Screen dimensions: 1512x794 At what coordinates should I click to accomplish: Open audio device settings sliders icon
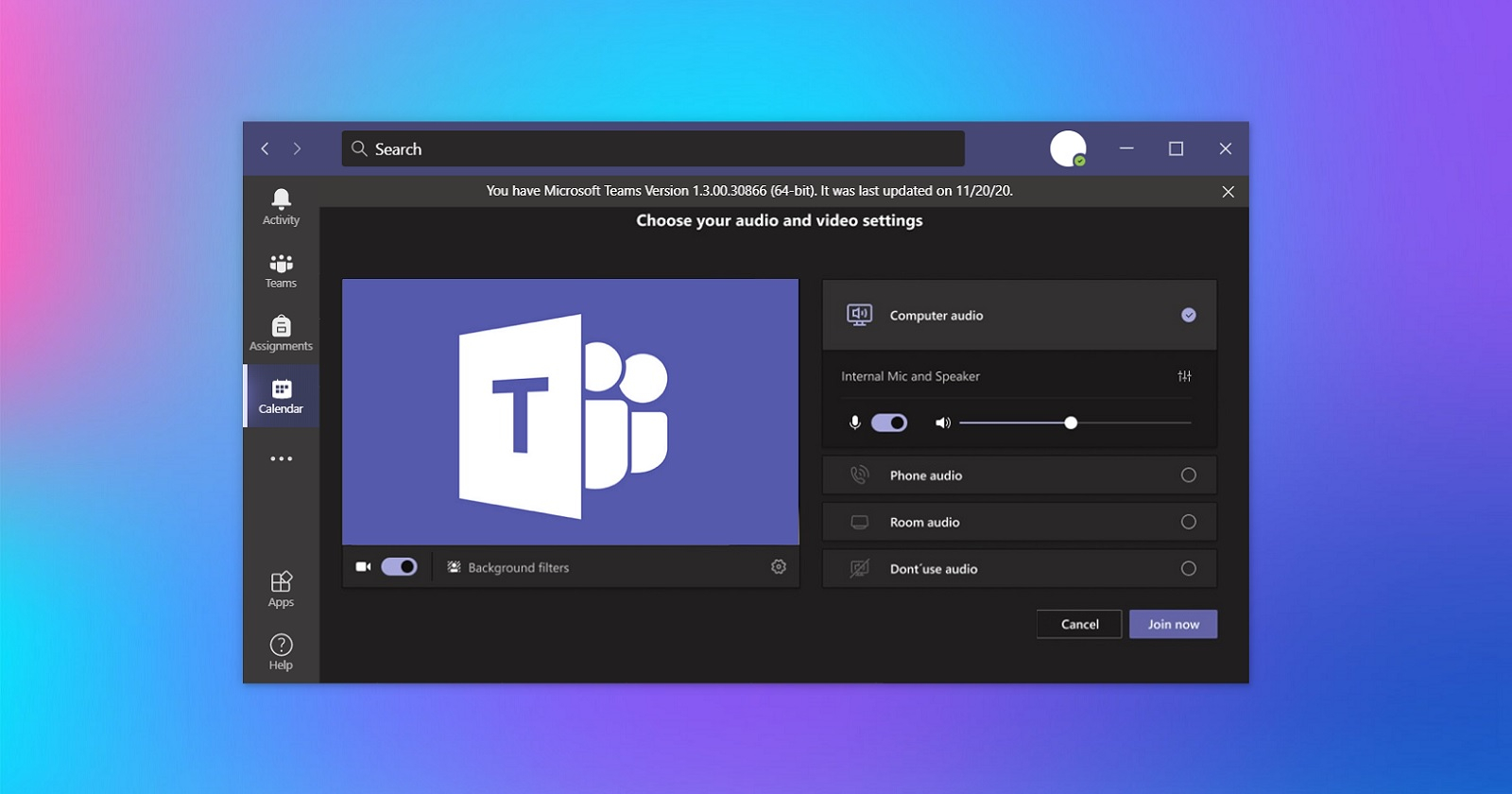(1184, 376)
